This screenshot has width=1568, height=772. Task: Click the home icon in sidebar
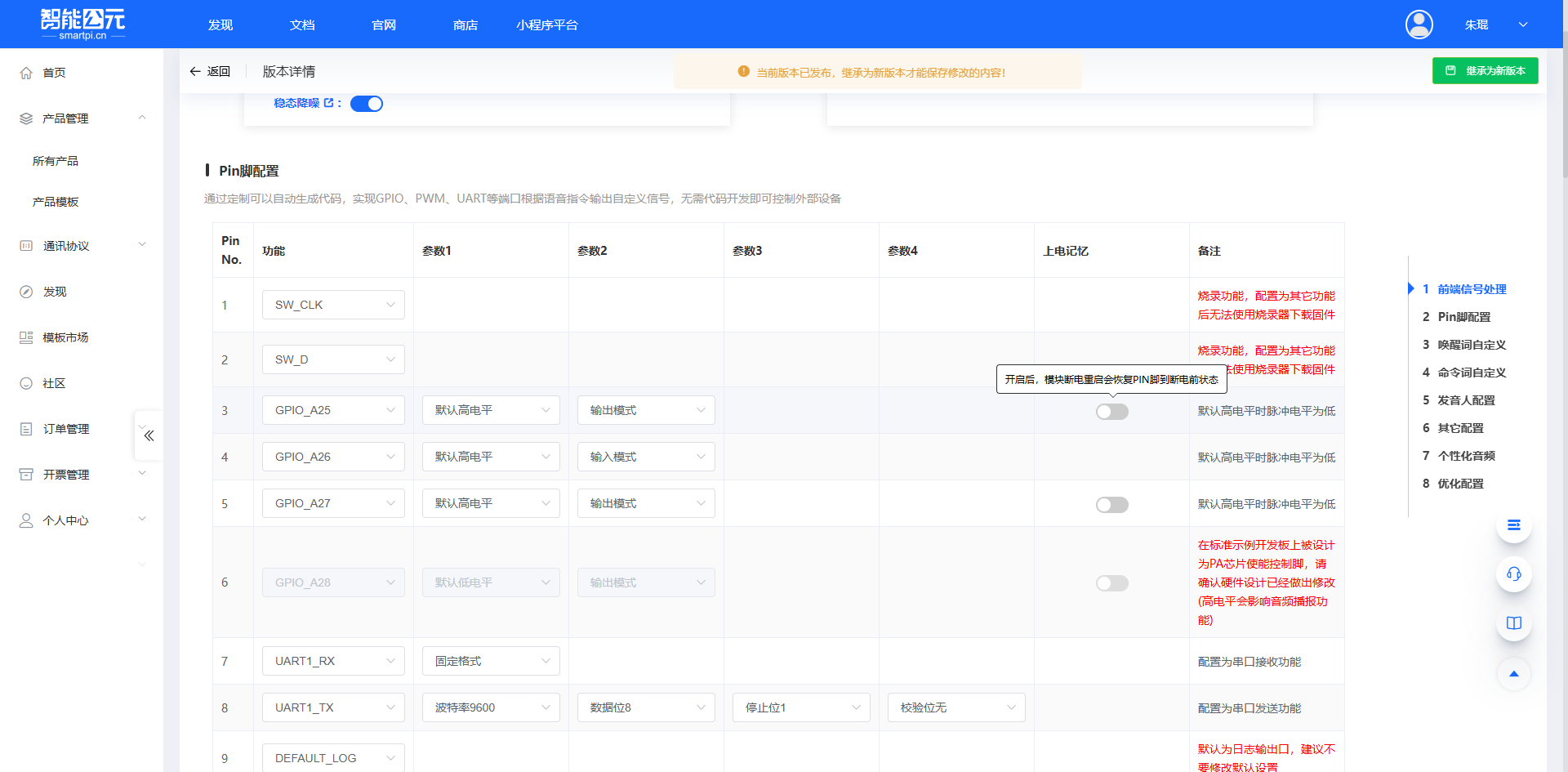(26, 73)
